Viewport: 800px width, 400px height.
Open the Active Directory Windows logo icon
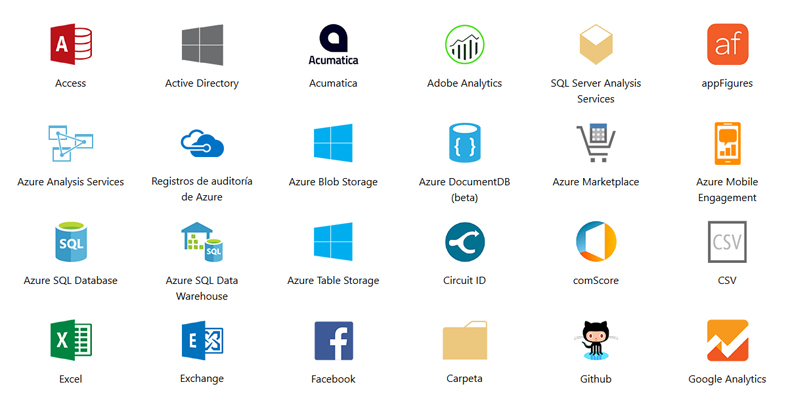[x=202, y=44]
